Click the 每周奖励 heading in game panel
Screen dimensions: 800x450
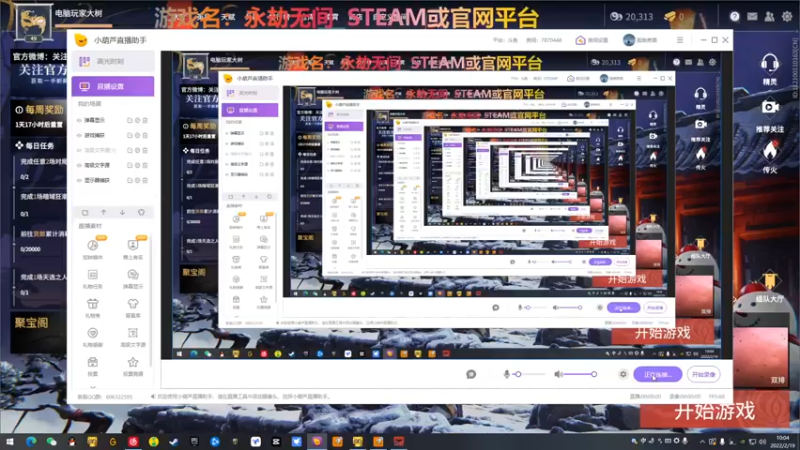[x=40, y=109]
